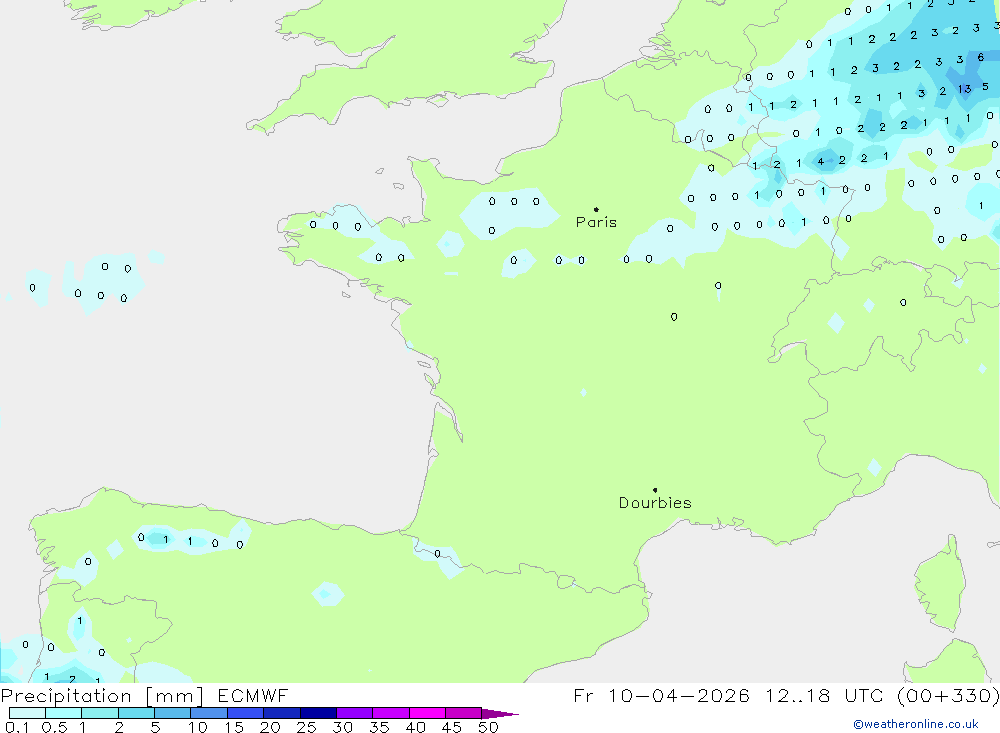Click the blue 10–15 mm legend swatch
Image resolution: width=1000 pixels, height=733 pixels.
[209, 713]
